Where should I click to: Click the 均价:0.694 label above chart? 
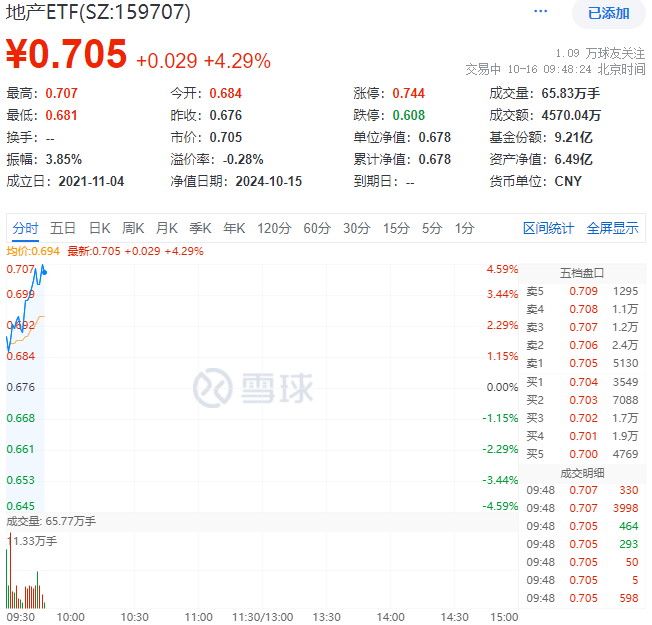[33, 251]
